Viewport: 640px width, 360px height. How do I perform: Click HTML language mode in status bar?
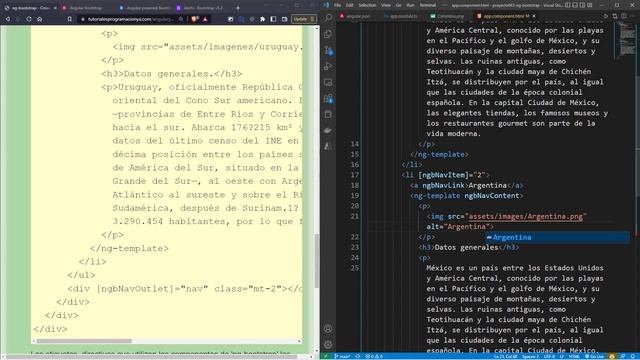tap(573, 356)
